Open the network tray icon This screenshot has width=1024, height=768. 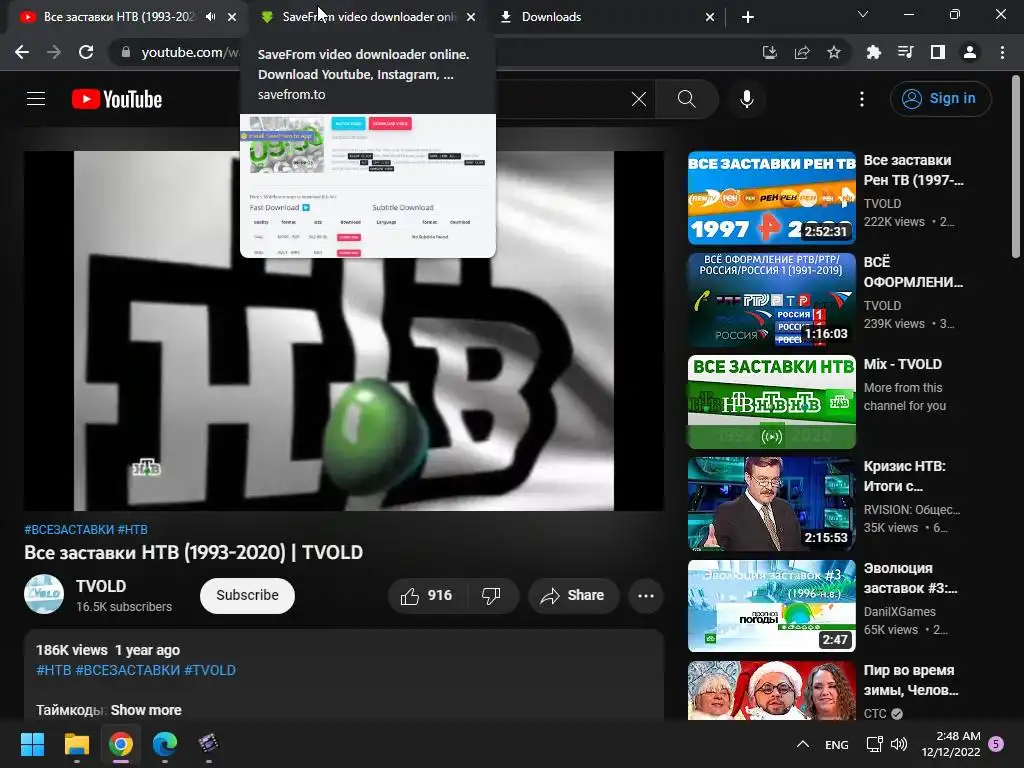874,744
